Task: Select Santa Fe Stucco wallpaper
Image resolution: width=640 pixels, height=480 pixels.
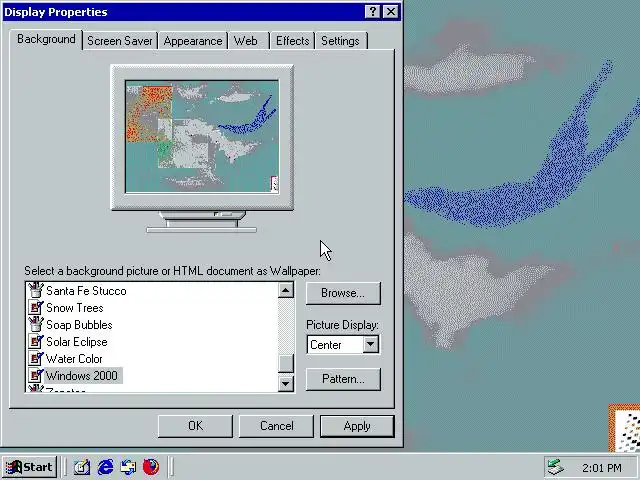Action: (86, 291)
